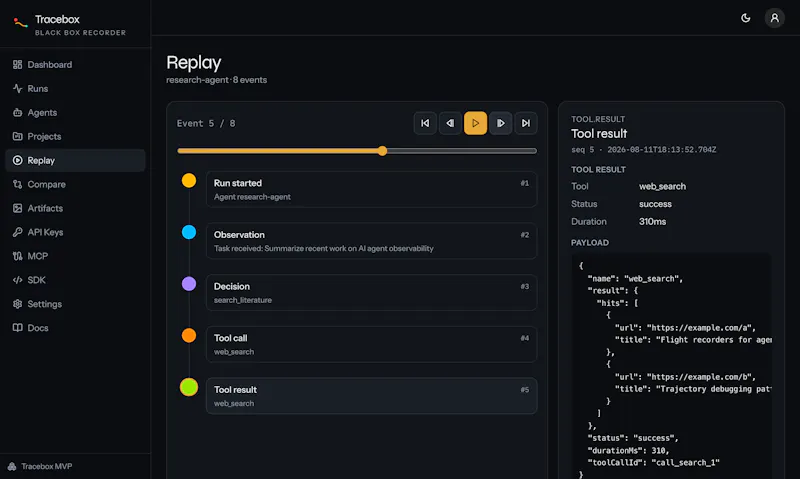This screenshot has width=800, height=479.
Task: Click the 'success' status value
Action: (655, 204)
